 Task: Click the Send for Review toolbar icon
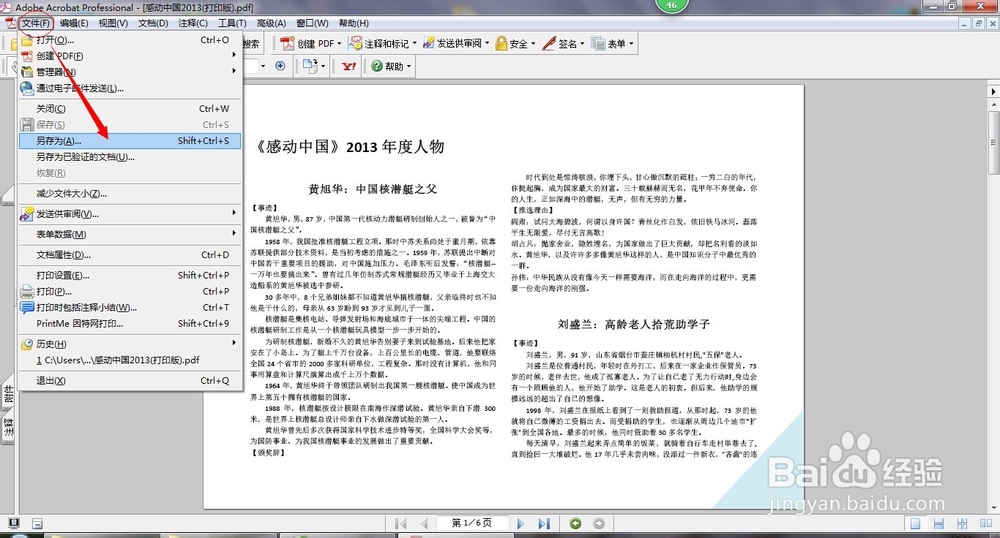coord(429,43)
